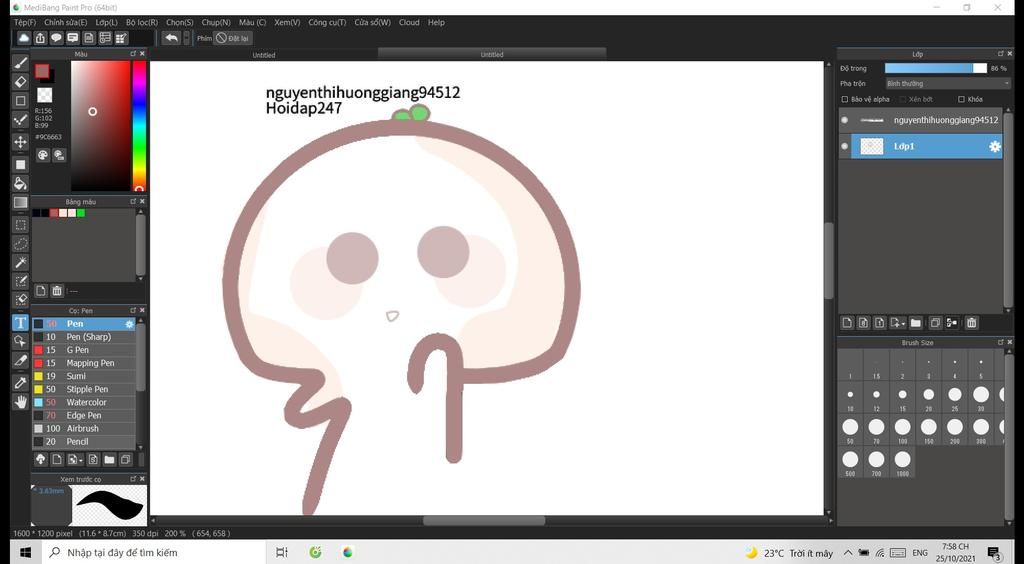Toggle the Bảo vệ alpha checkbox
This screenshot has width=1024, height=564.
tap(844, 99)
